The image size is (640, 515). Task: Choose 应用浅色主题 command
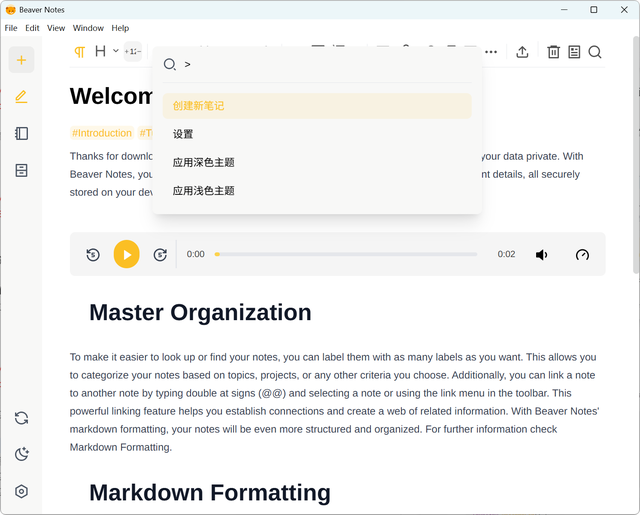(317, 191)
